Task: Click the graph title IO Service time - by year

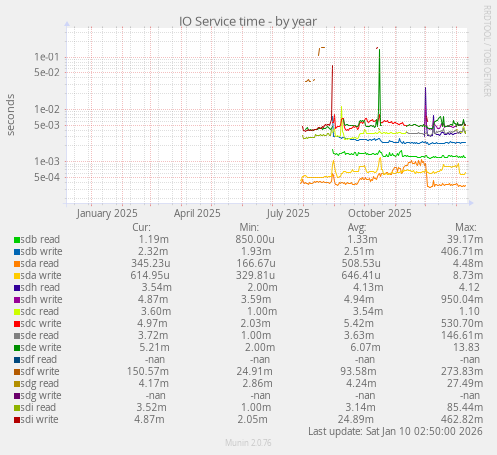Action: (x=248, y=21)
